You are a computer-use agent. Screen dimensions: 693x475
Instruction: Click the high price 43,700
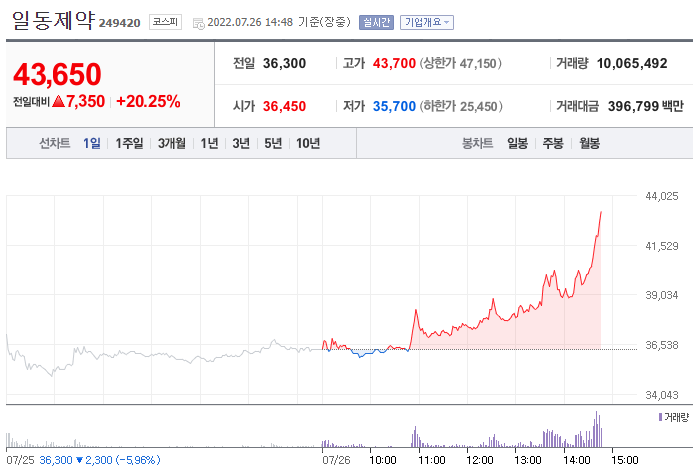[394, 64]
